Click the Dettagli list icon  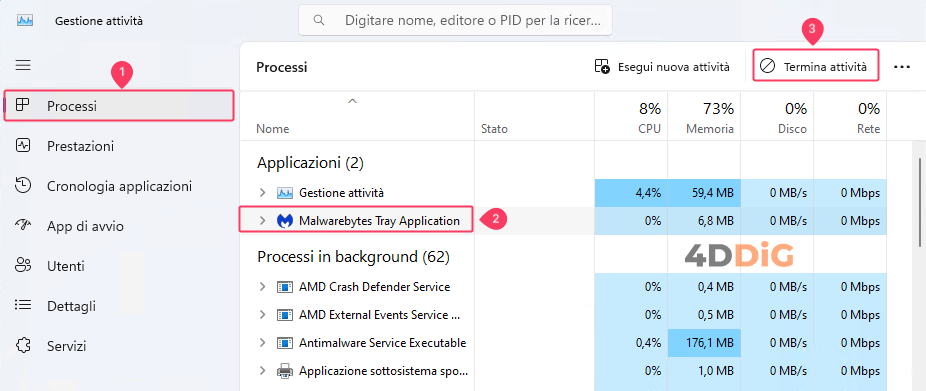point(22,305)
